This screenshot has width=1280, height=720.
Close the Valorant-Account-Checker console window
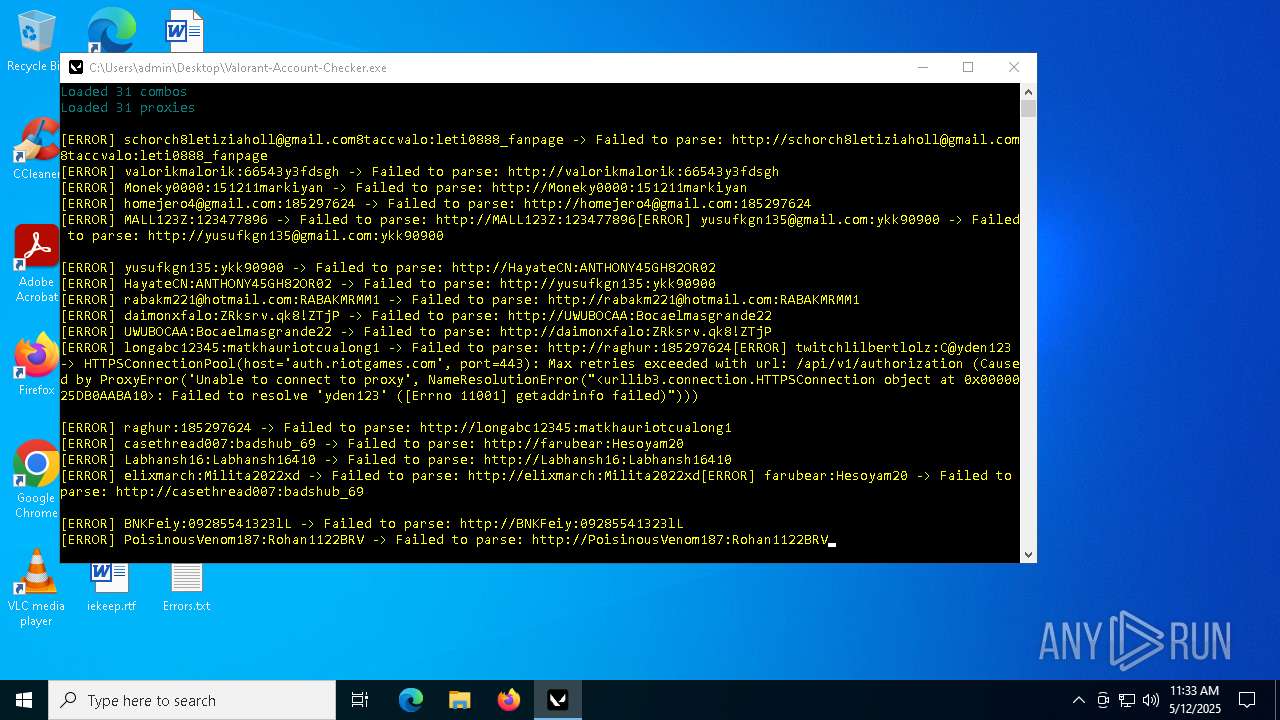1014,67
